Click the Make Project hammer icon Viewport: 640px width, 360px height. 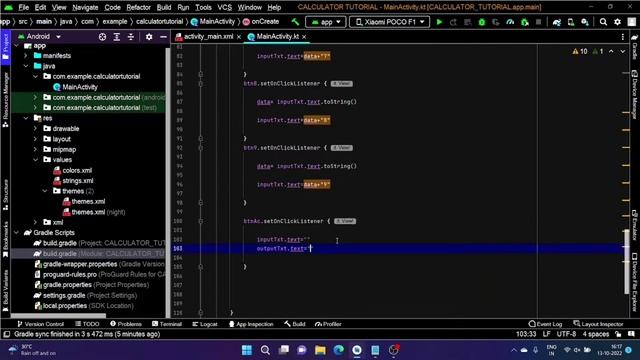tap(295, 22)
